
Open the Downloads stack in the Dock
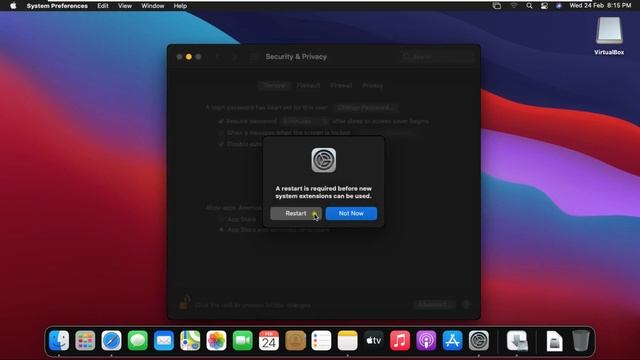[517, 340]
